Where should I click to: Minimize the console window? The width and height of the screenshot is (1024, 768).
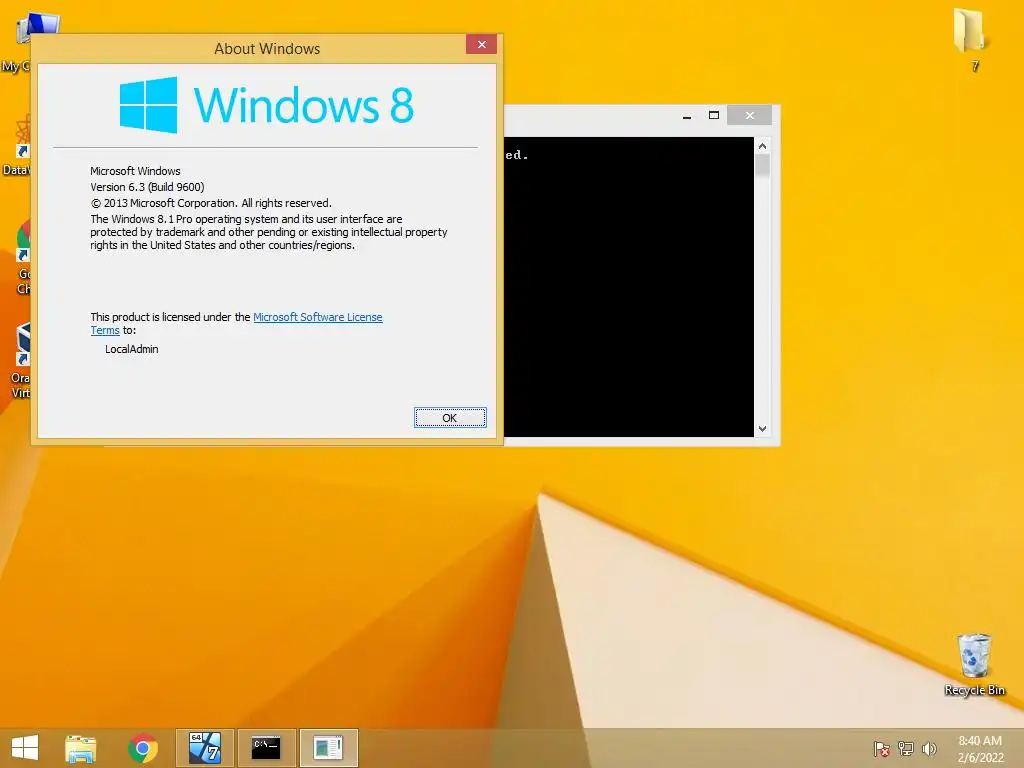click(687, 116)
